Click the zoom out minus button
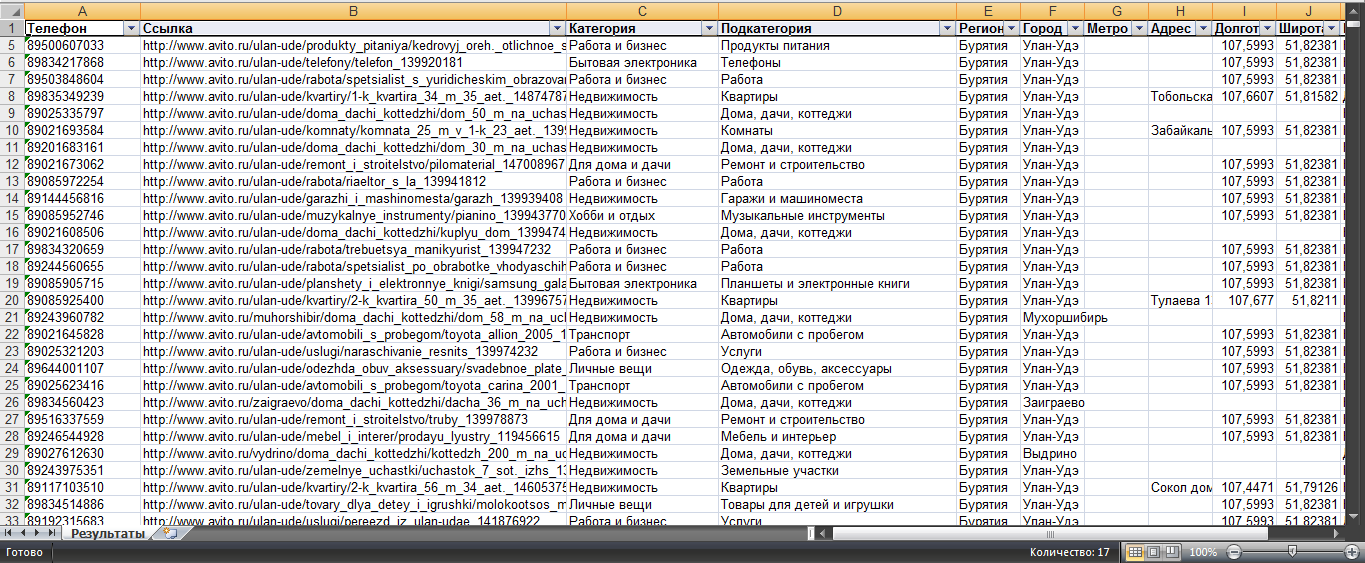The width and height of the screenshot is (1365, 563). [1234, 552]
